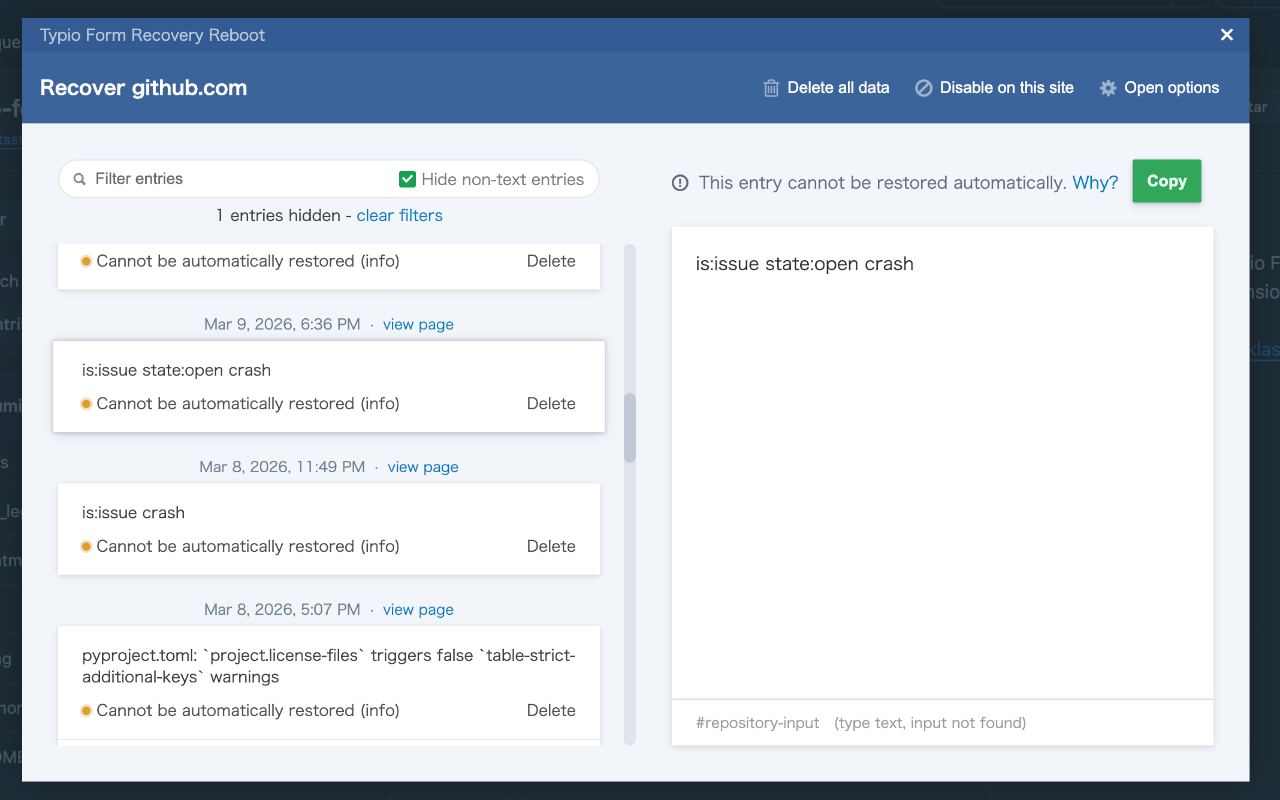Delete the 'is:issue state:open crash' entry

click(x=551, y=404)
